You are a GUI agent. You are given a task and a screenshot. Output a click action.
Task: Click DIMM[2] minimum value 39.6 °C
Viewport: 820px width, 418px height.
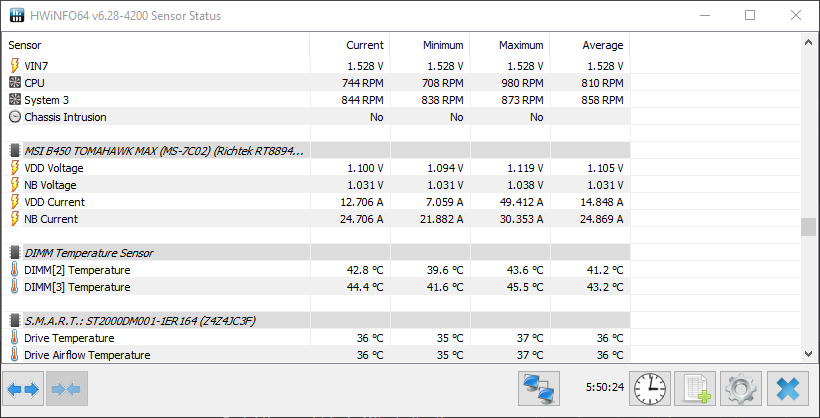(x=446, y=270)
